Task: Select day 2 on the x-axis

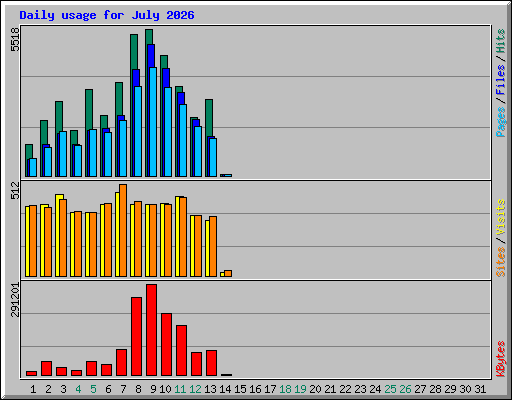Action: click(x=48, y=389)
